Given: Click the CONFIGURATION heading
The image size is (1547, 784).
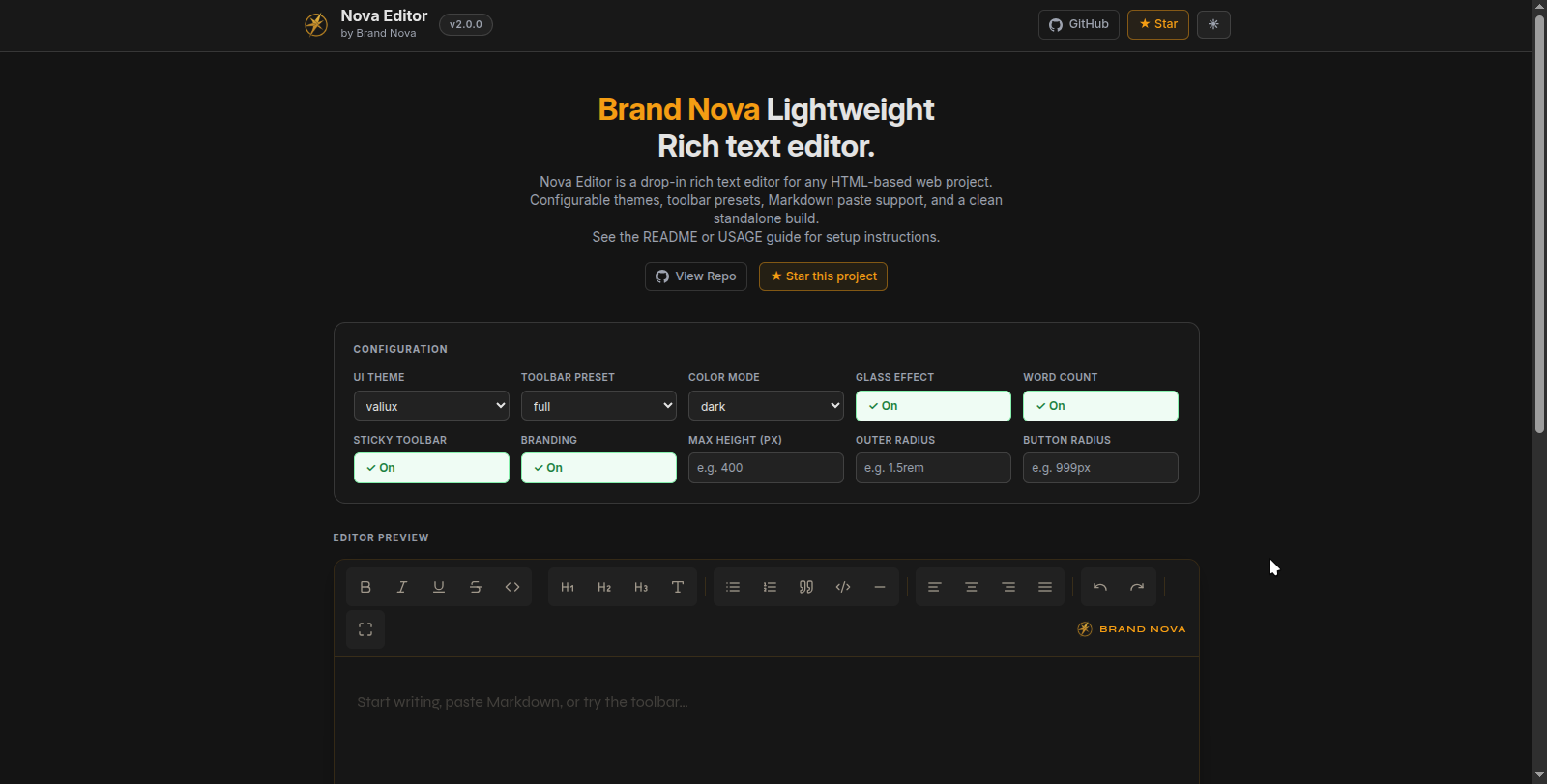Looking at the screenshot, I should (x=400, y=349).
